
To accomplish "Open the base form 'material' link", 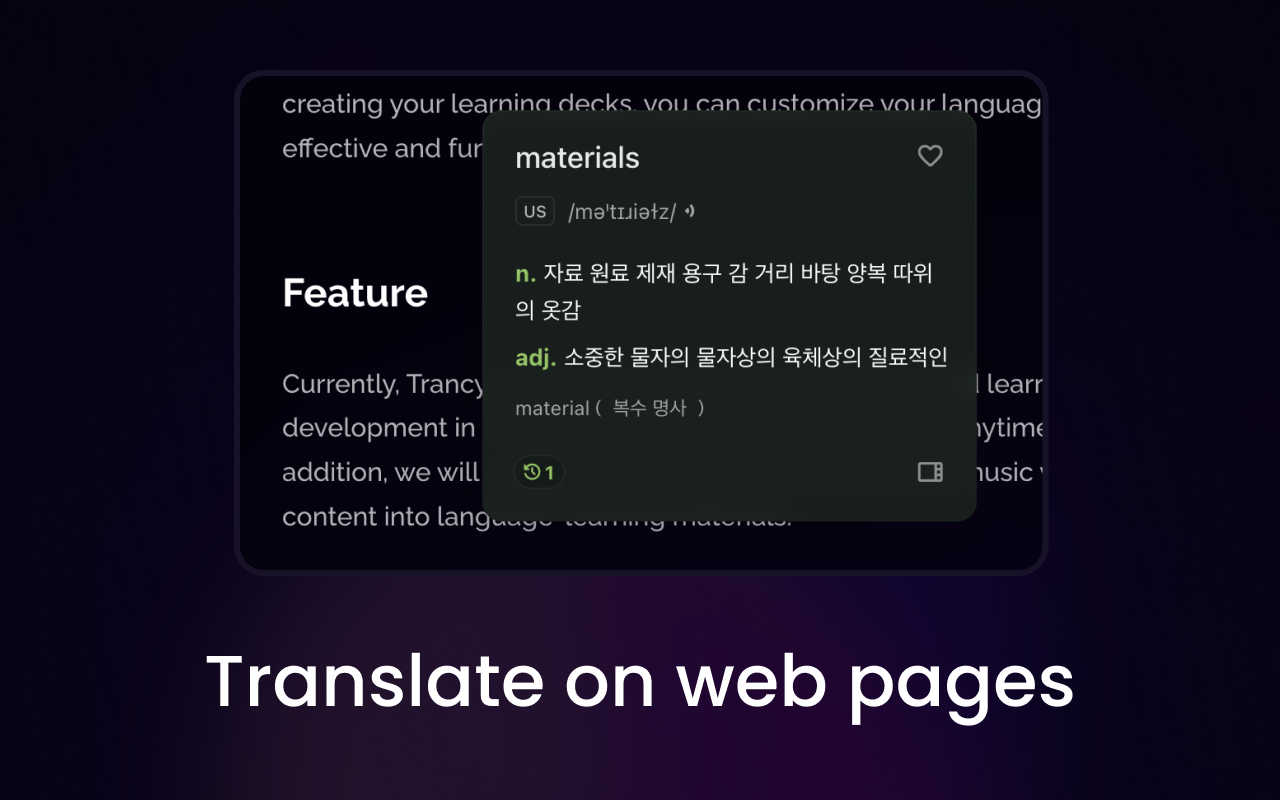I will 551,408.
